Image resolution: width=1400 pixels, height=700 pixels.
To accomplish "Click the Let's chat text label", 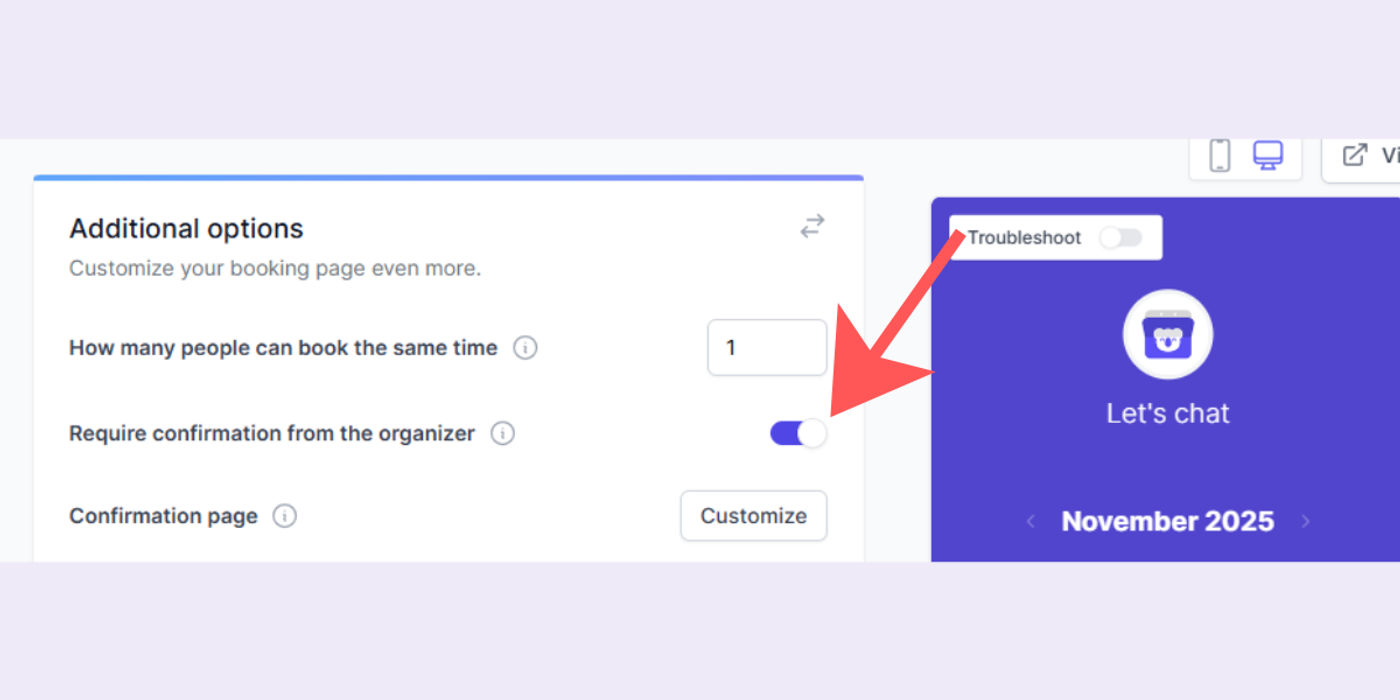I will [x=1167, y=412].
